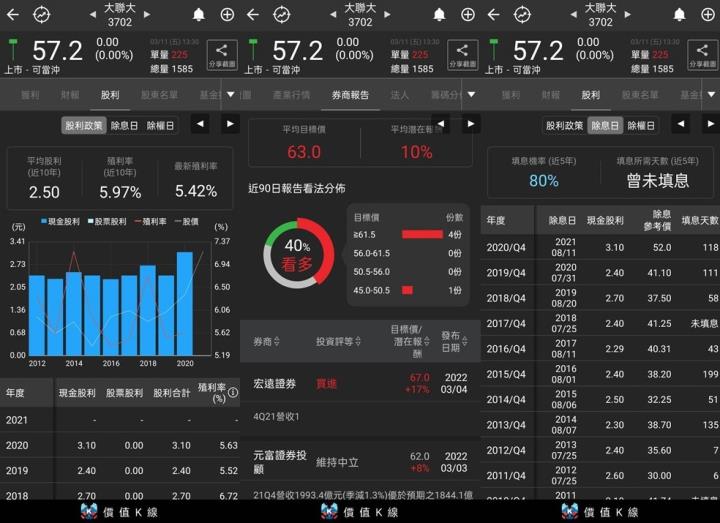This screenshot has width=720, height=523.
Task: Tap back arrow on 除息日 screen
Action: (494, 15)
